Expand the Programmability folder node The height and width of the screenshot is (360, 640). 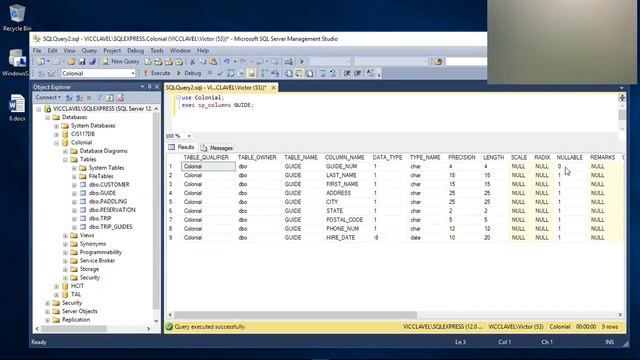[65, 253]
